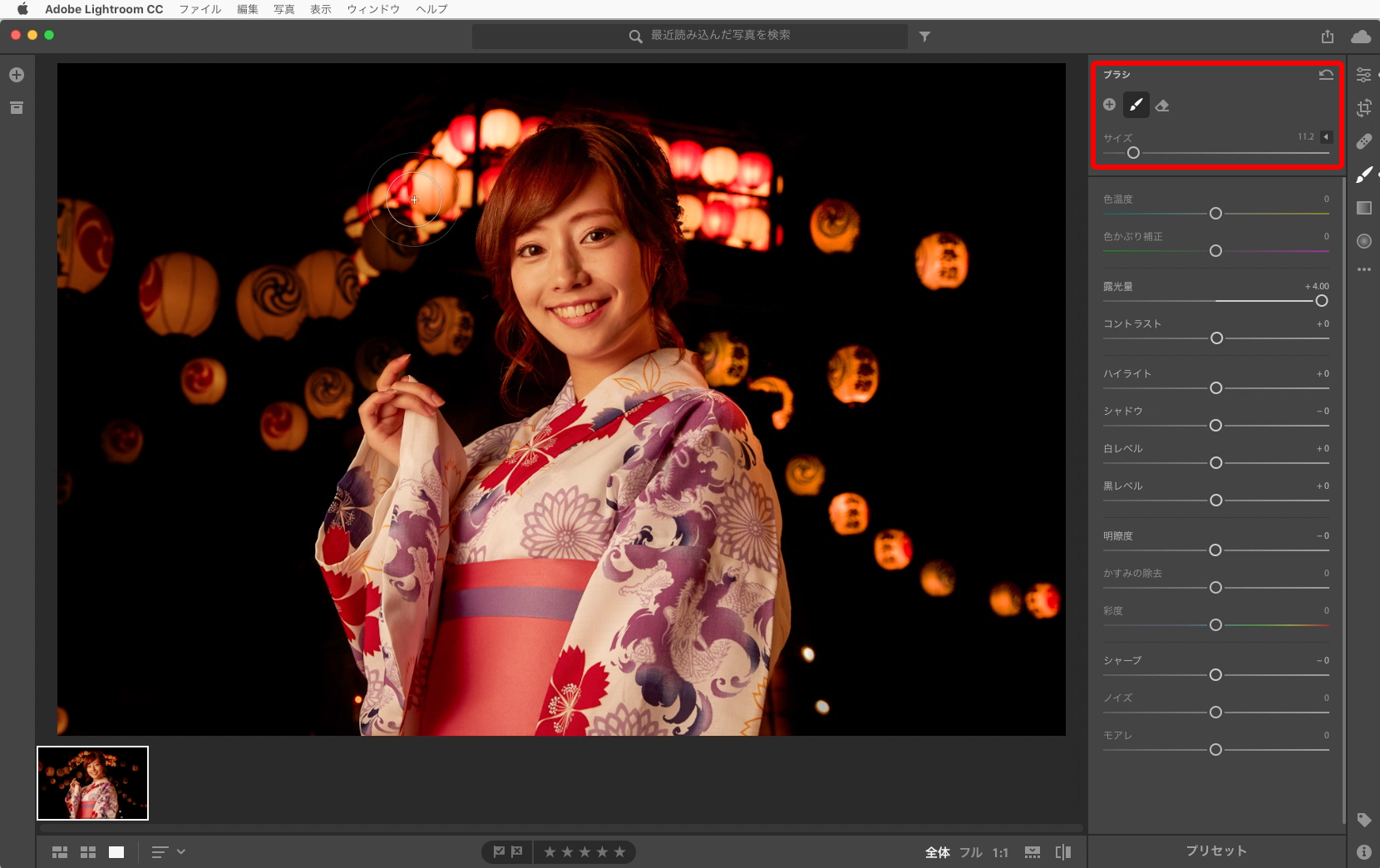Select the brush eraser icon

click(x=1162, y=106)
